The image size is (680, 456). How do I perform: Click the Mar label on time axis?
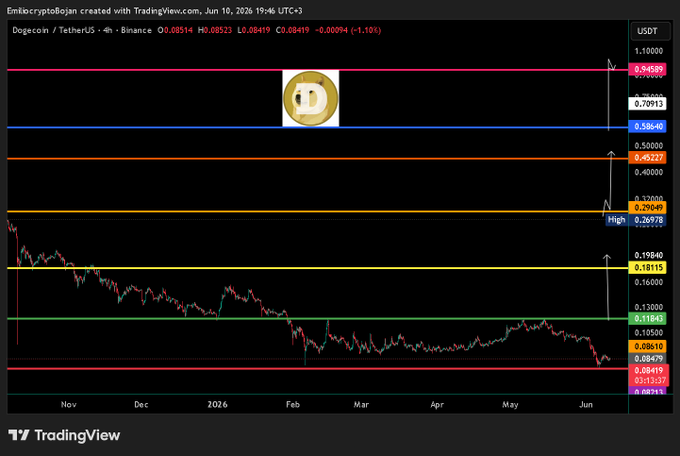click(361, 404)
